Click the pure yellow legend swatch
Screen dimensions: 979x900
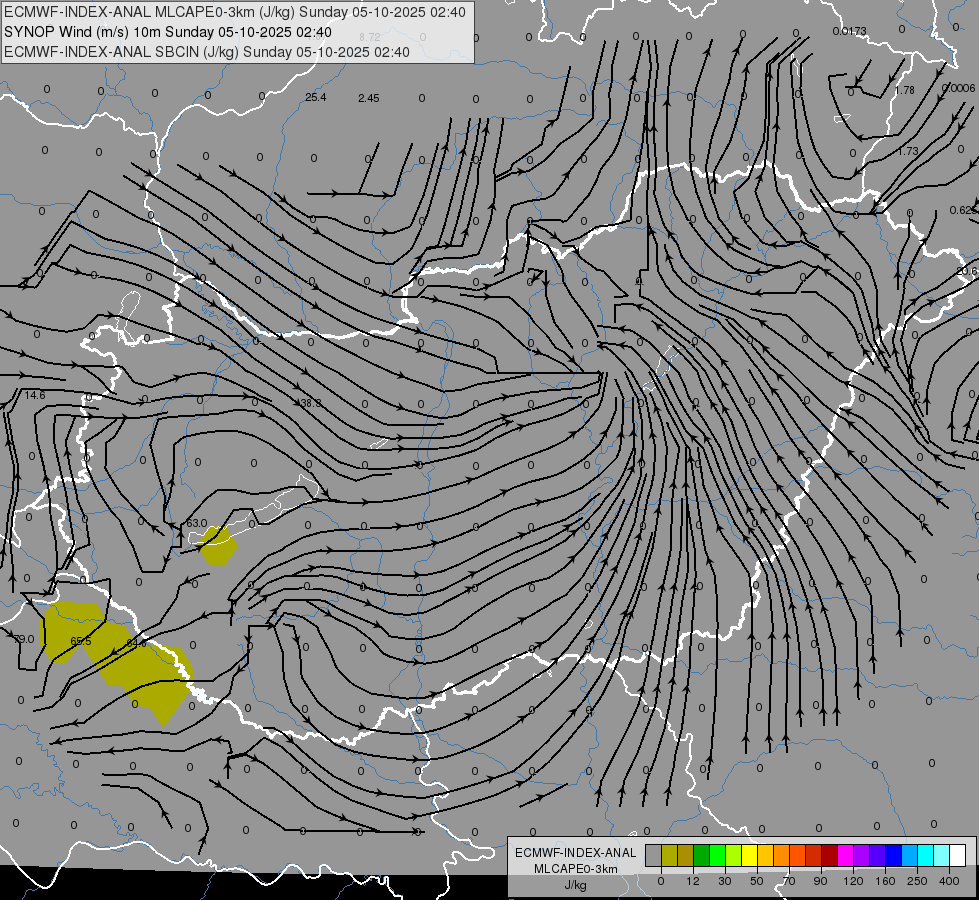(x=750, y=855)
